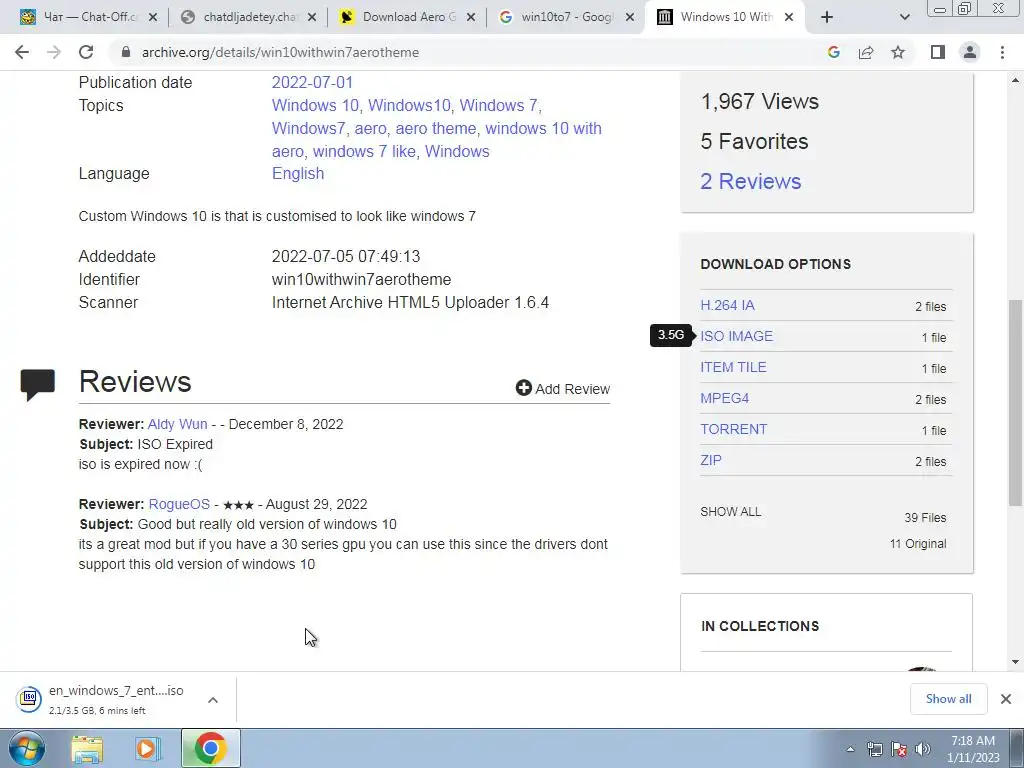Open the Windows 10 topic link
The width and height of the screenshot is (1024, 768).
pos(315,105)
